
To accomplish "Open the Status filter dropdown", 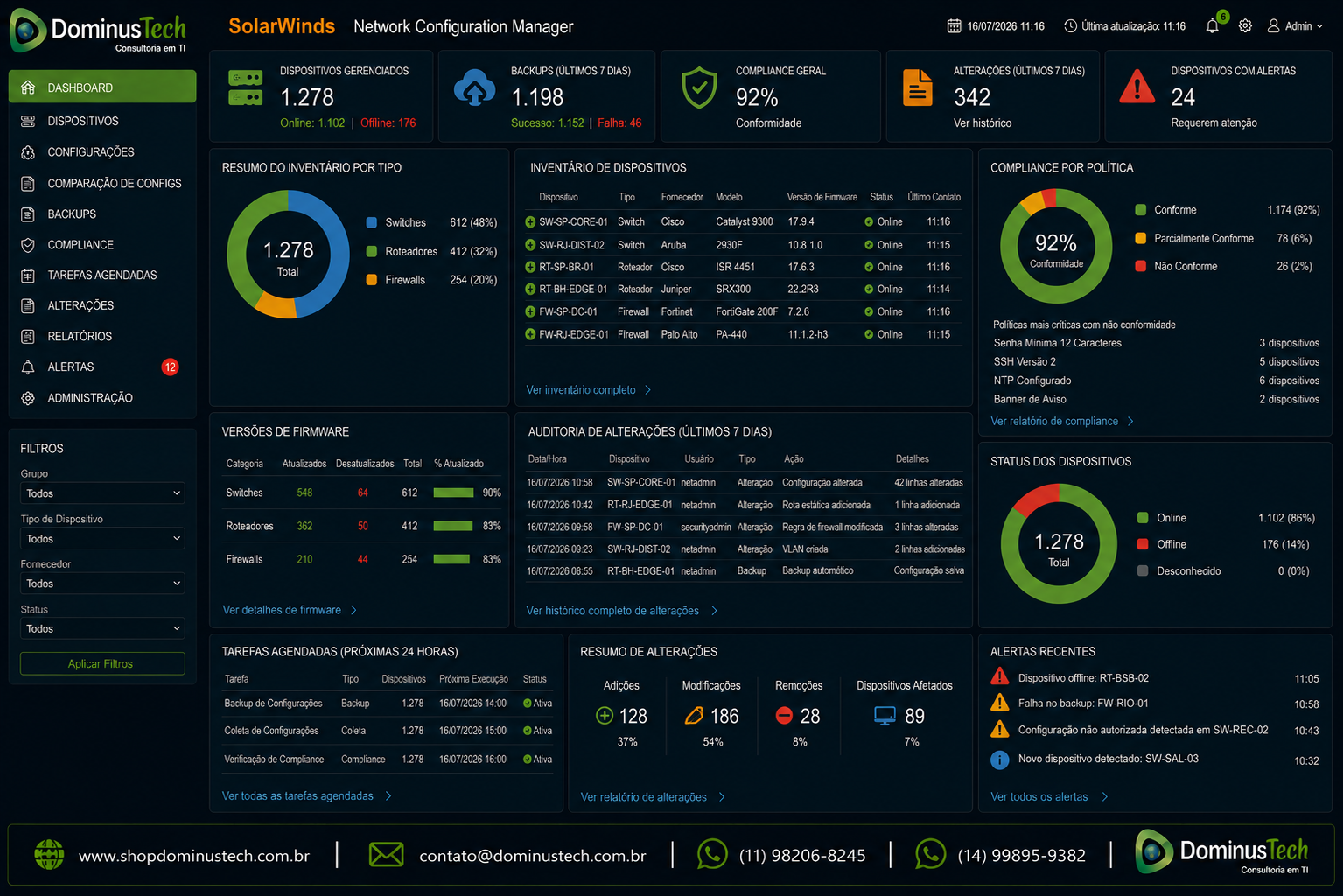I will 102,629.
